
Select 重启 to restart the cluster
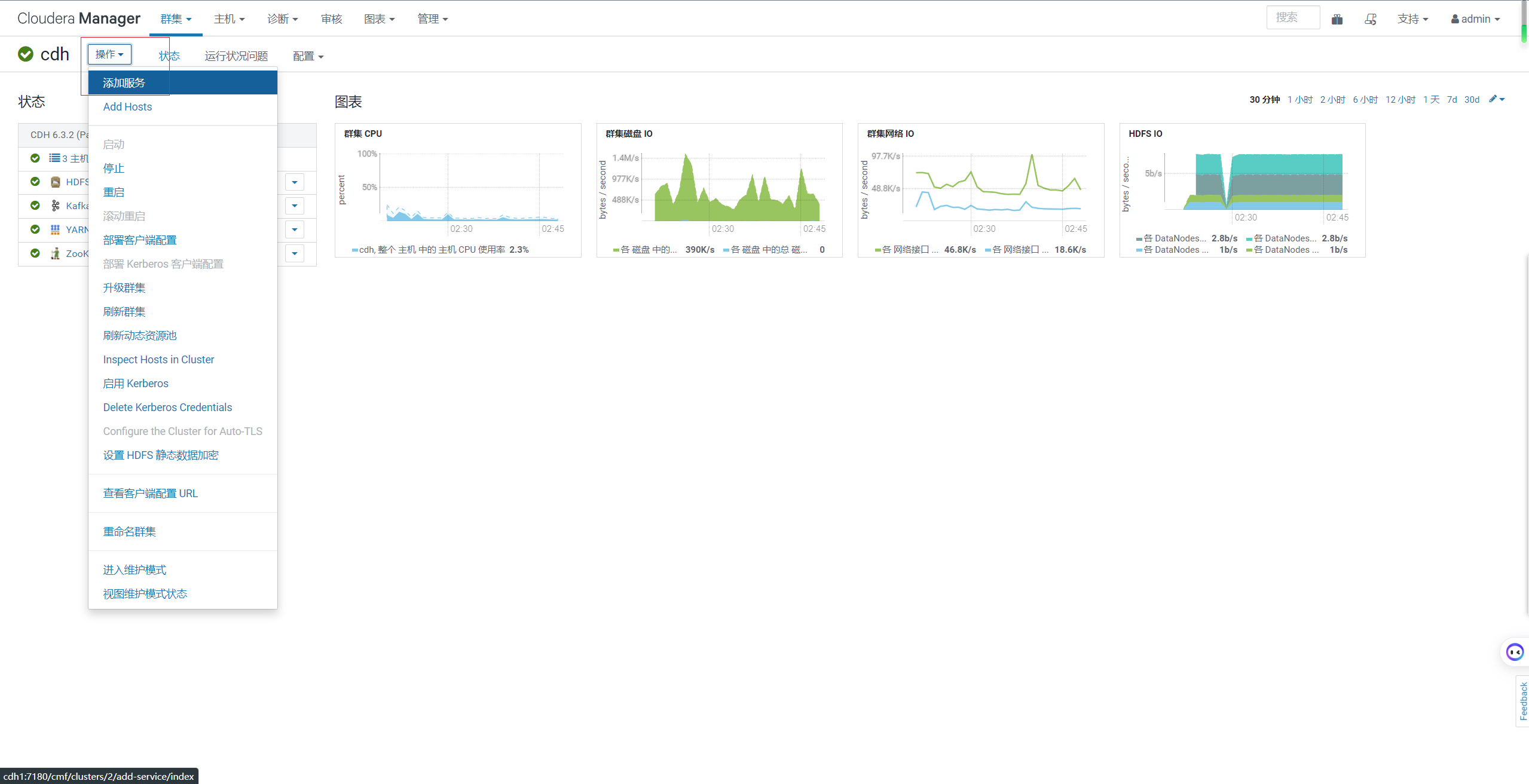[183, 192]
